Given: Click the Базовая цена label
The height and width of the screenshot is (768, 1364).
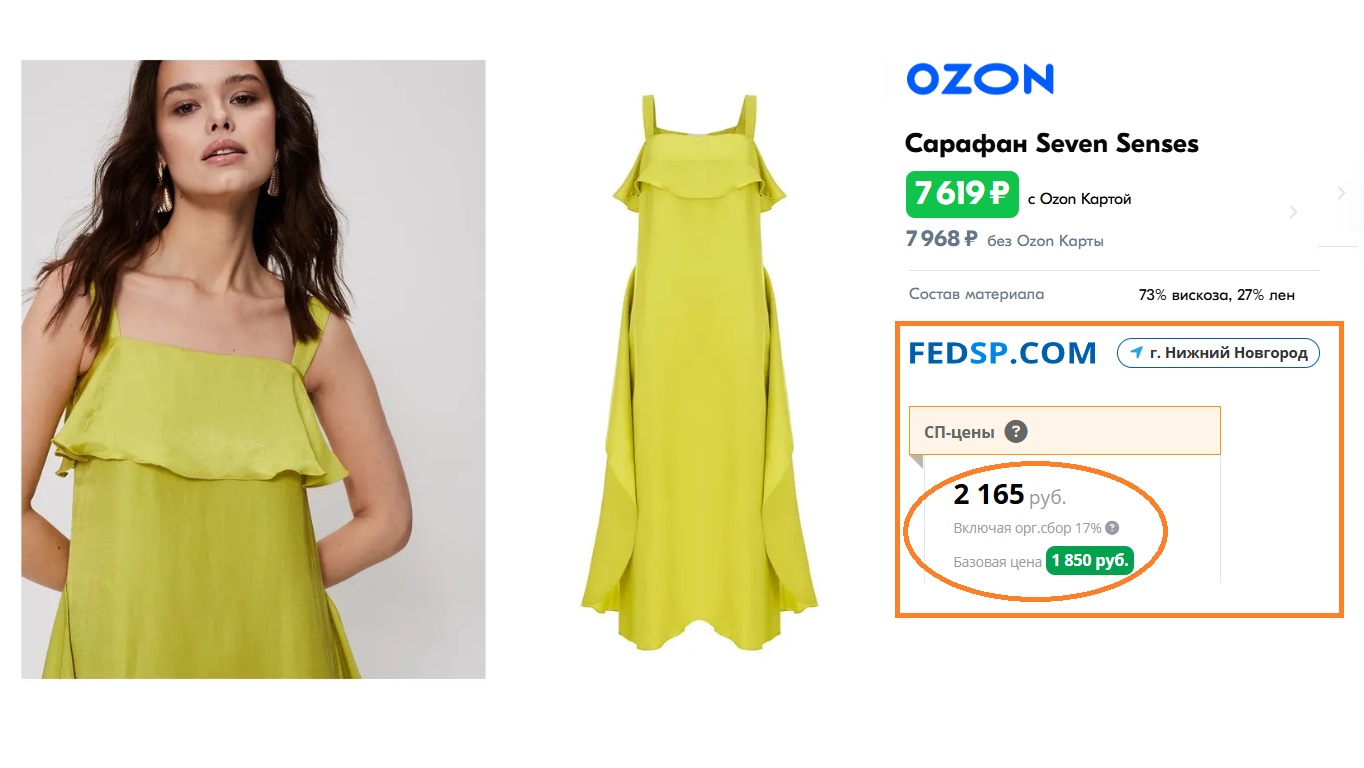Looking at the screenshot, I should point(997,562).
